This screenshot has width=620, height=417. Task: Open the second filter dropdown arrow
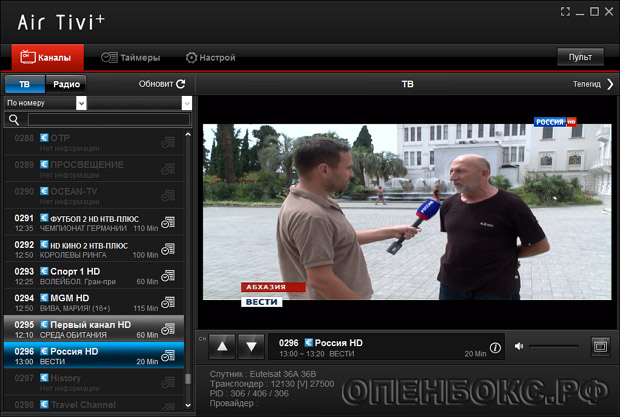click(x=187, y=104)
